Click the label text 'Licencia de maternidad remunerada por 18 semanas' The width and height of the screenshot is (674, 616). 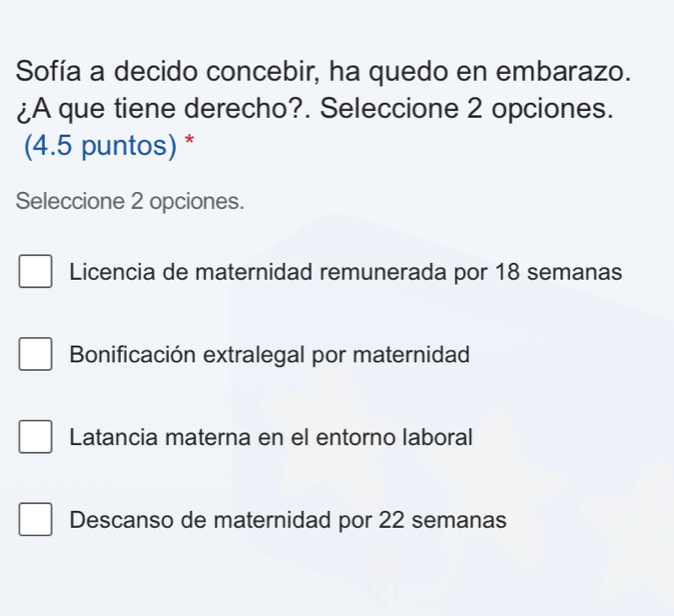point(347,273)
